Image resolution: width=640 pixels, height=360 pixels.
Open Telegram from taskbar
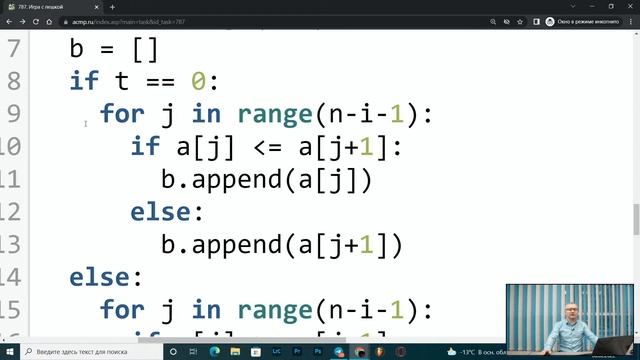(339, 351)
